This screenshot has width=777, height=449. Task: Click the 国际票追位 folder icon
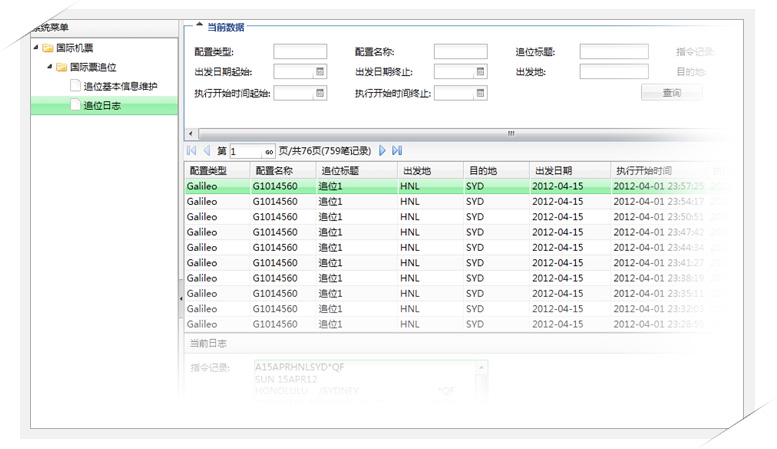pyautogui.click(x=61, y=67)
